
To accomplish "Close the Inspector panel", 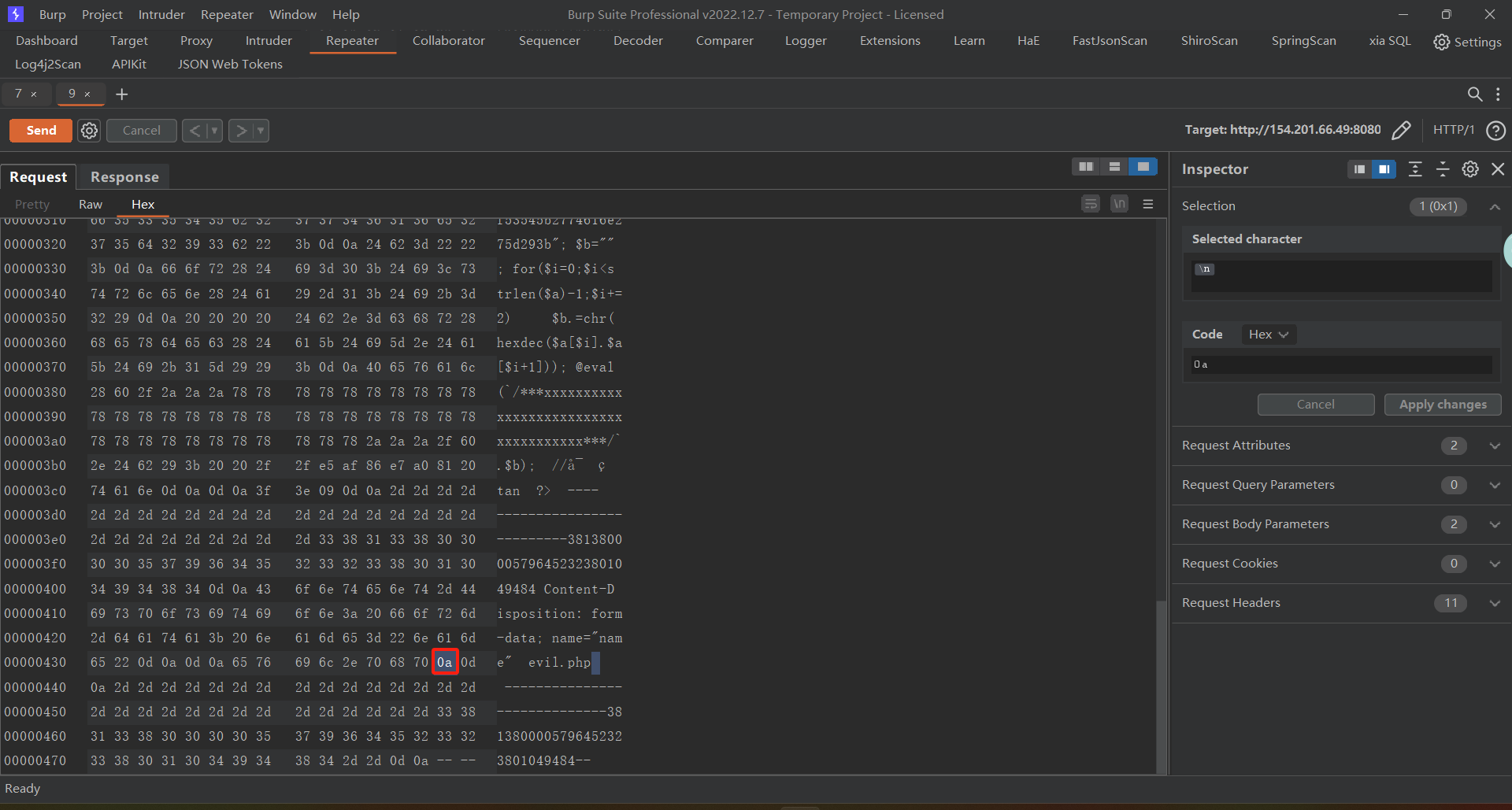I will pos(1498,169).
